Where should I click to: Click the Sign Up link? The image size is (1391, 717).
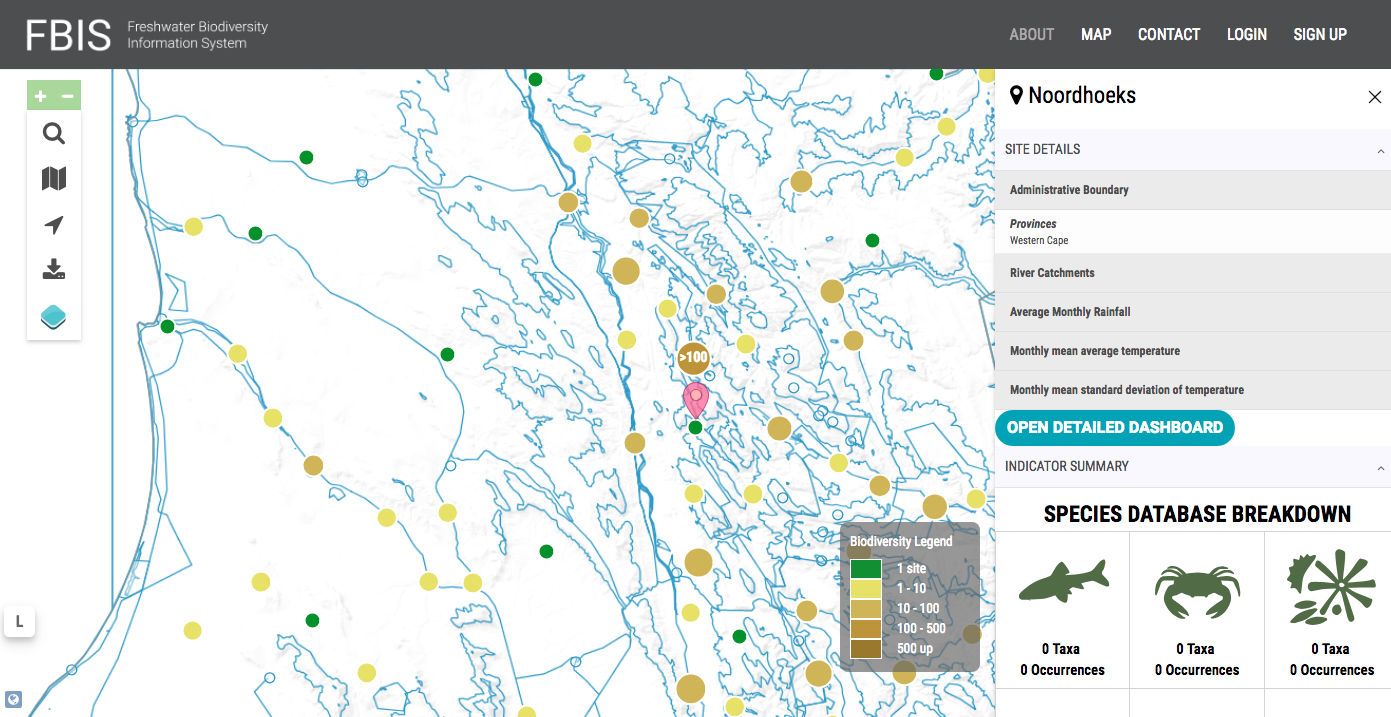tap(1320, 34)
